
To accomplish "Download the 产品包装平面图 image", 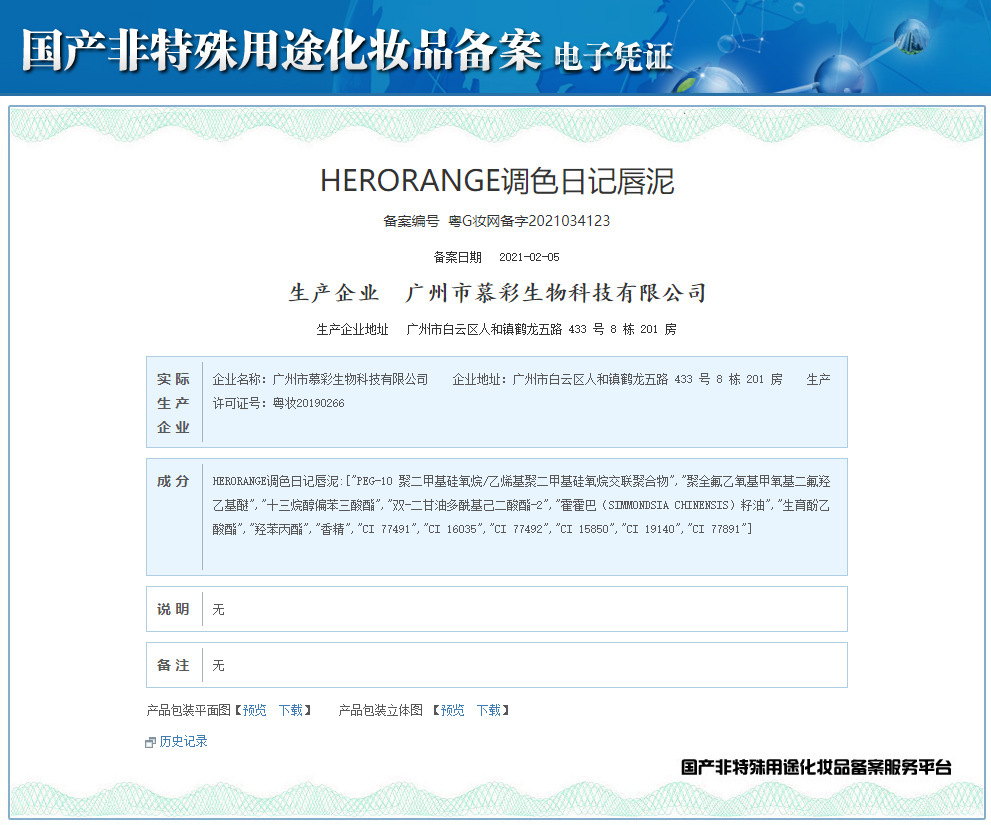I will point(291,711).
